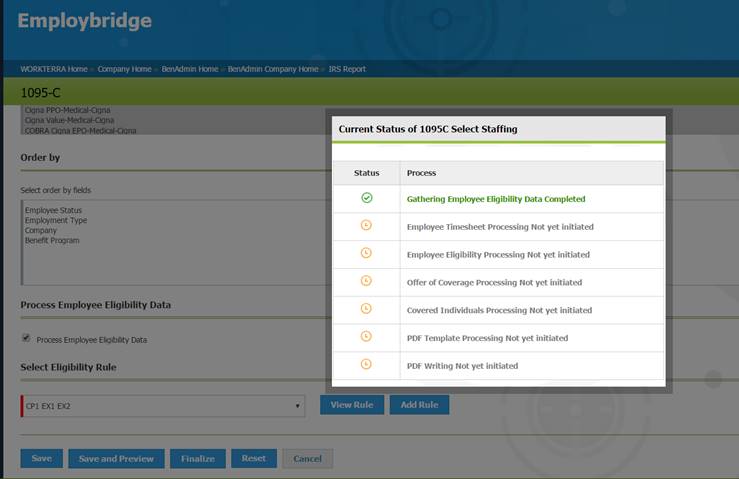
Task: Select Employment Type in order by list
Action: pos(56,220)
